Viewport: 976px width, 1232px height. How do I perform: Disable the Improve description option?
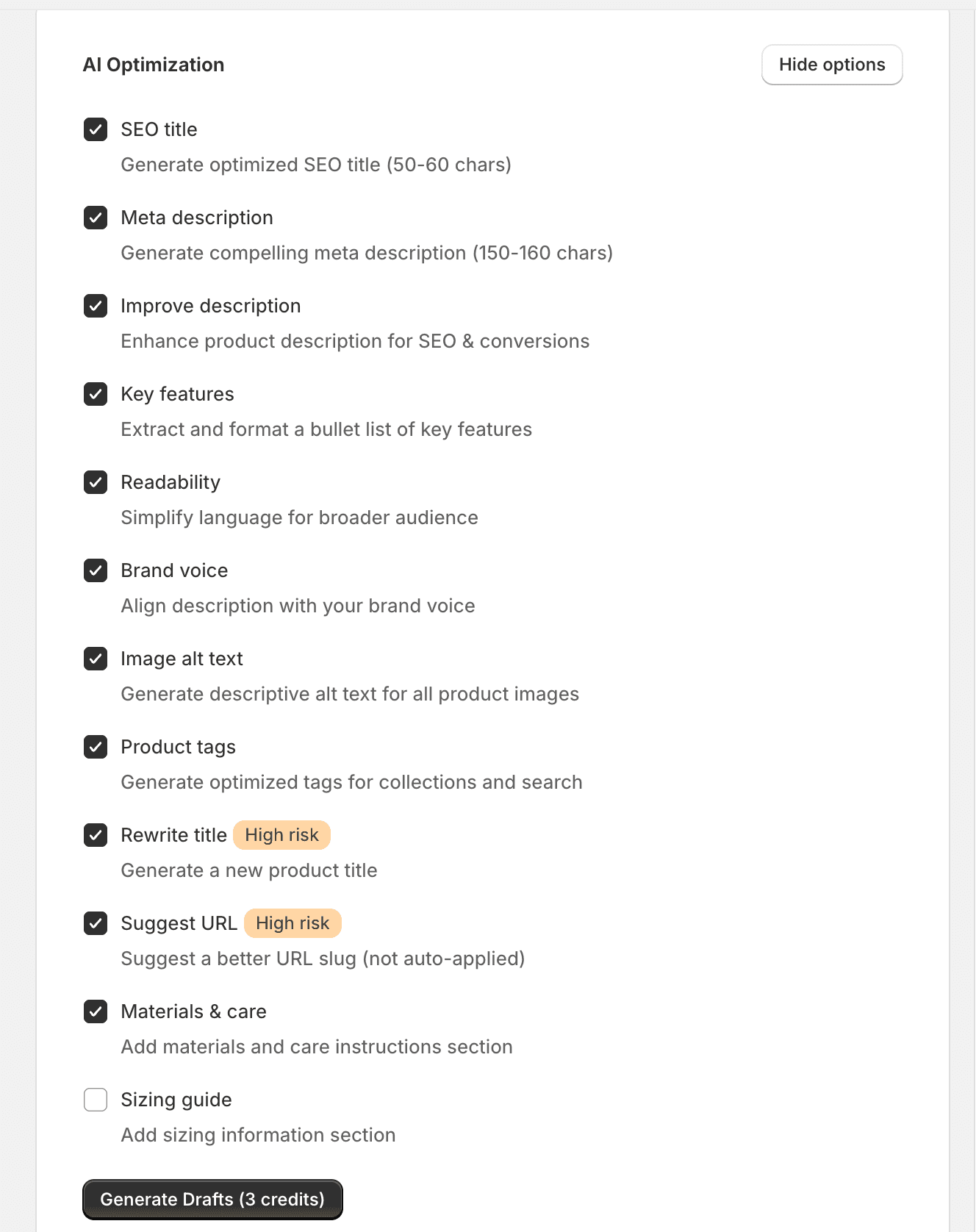coord(96,306)
